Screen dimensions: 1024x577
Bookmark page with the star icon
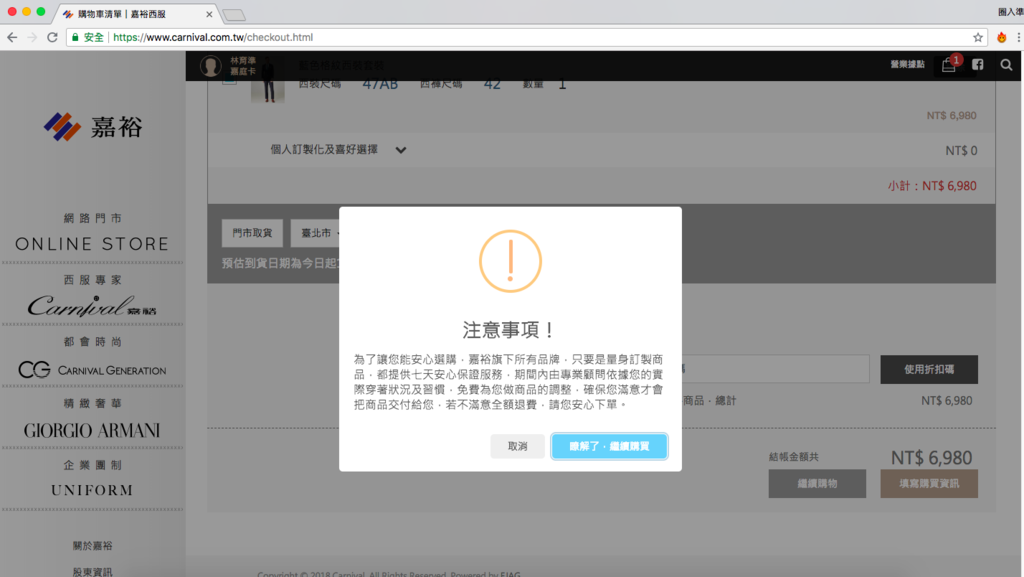[978, 37]
